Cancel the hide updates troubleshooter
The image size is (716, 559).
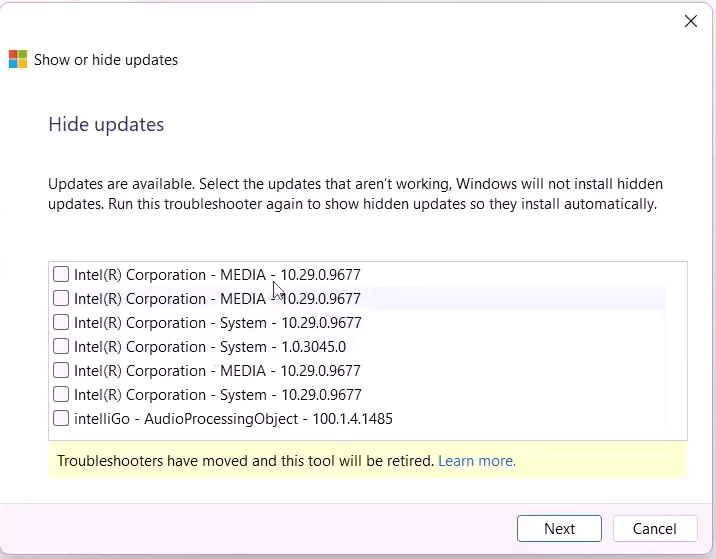click(x=655, y=528)
